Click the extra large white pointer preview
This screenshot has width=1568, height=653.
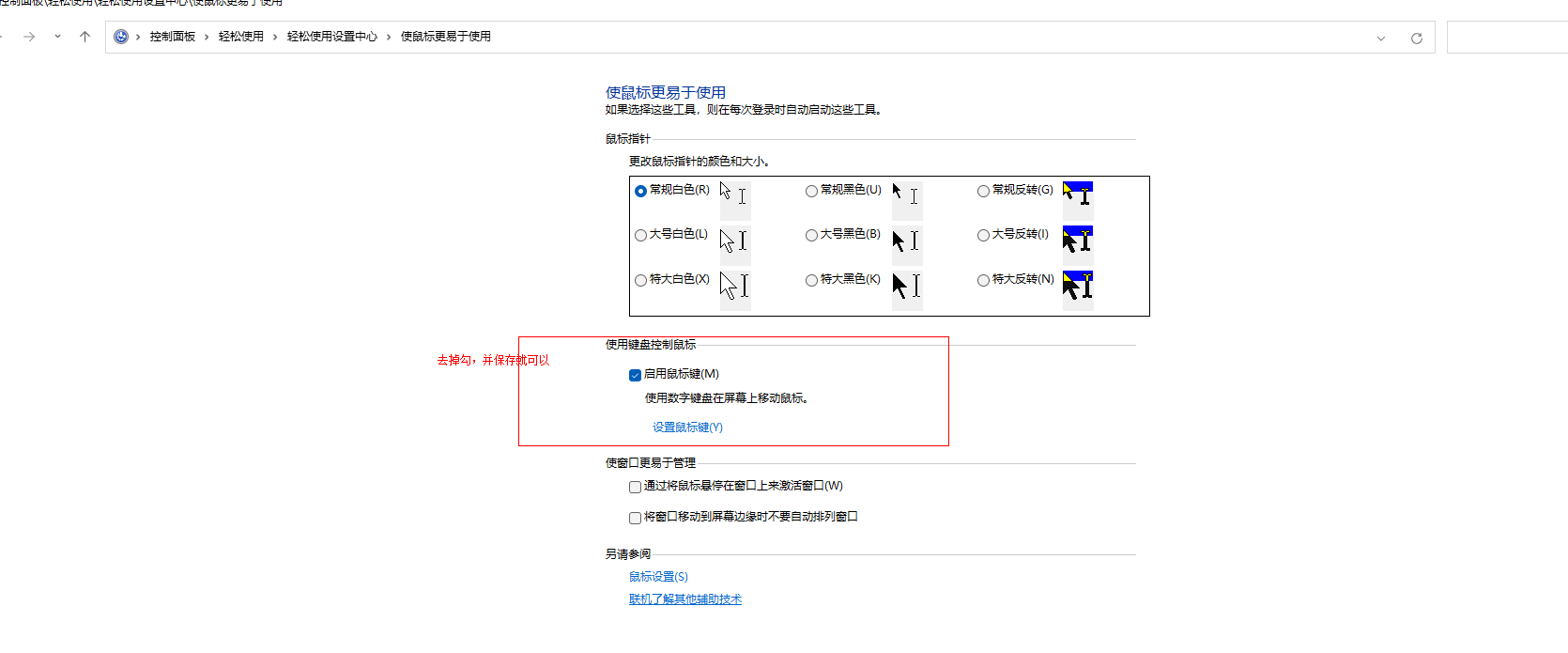(734, 289)
